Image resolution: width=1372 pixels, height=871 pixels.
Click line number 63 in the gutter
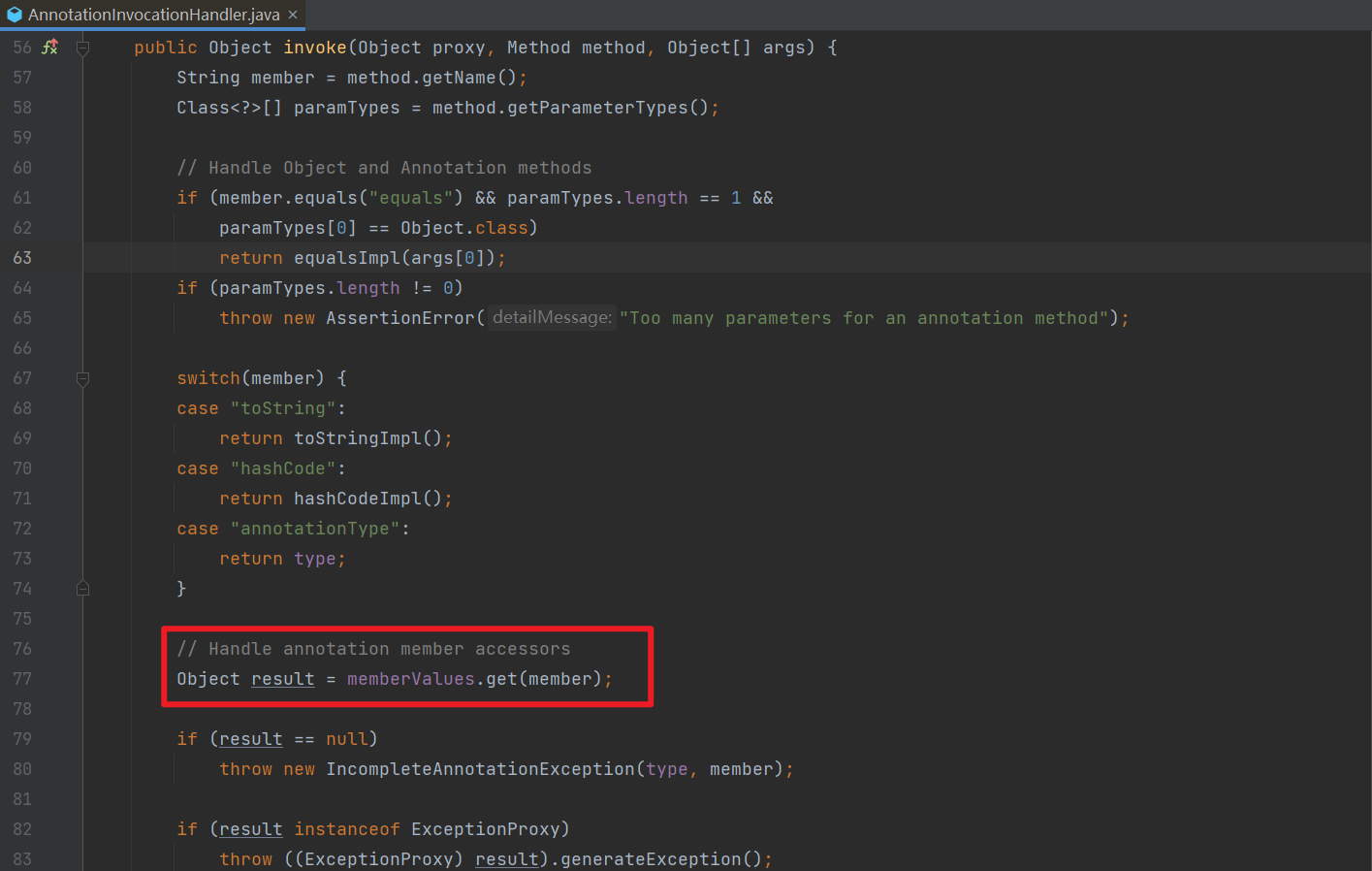pyautogui.click(x=23, y=257)
